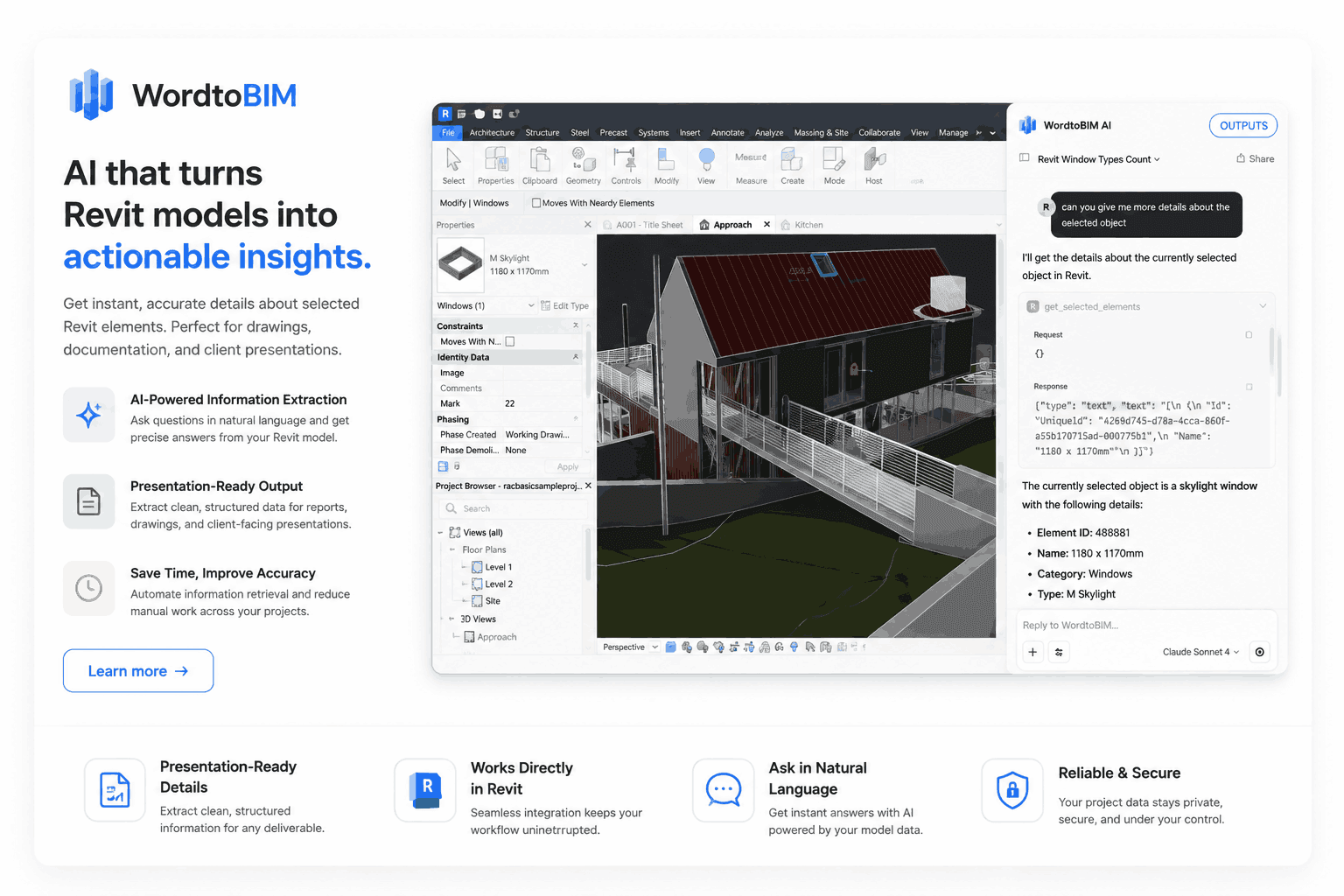This screenshot has width=1344, height=896.
Task: Click the Level 1 floor plan icon
Action: tap(477, 567)
